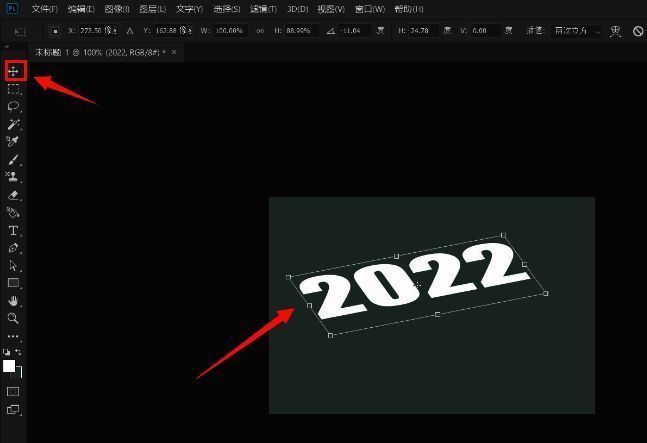Focus the vertical skew 0.00 field

pyautogui.click(x=486, y=31)
